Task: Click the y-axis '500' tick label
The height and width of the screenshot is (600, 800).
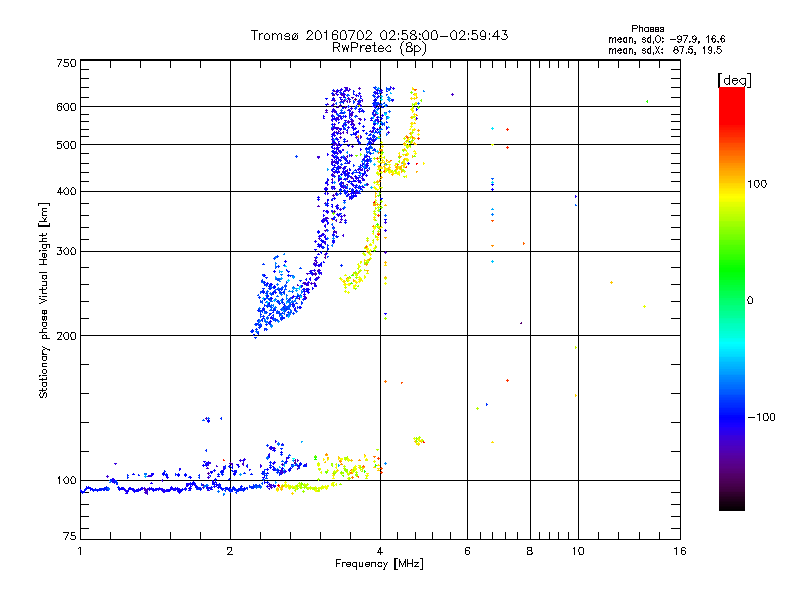Action: click(66, 145)
